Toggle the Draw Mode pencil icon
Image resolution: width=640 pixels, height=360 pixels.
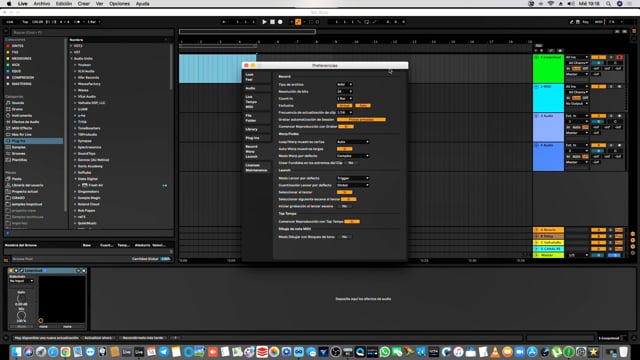pos(571,22)
